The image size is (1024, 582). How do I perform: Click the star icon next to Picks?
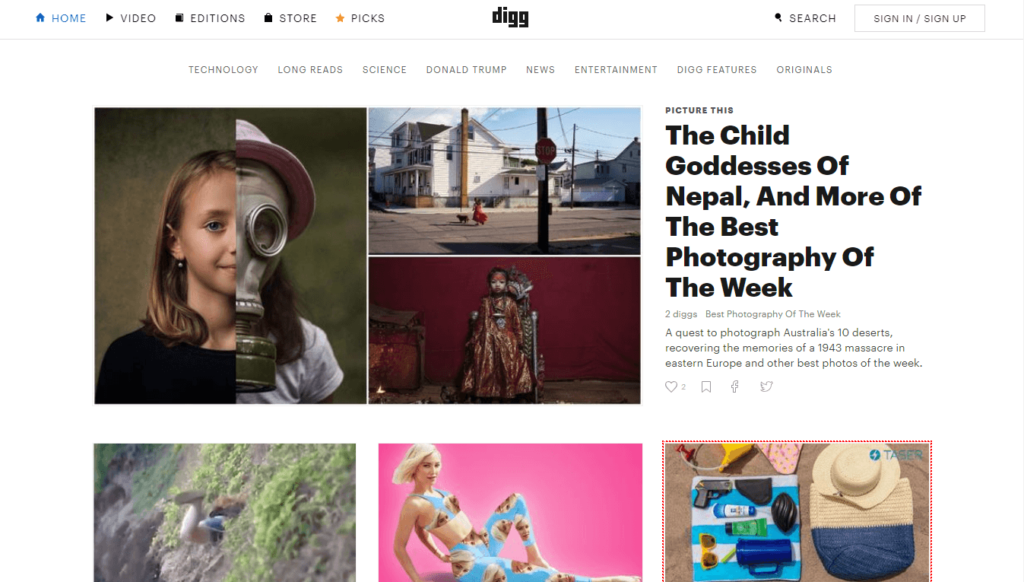coord(340,18)
